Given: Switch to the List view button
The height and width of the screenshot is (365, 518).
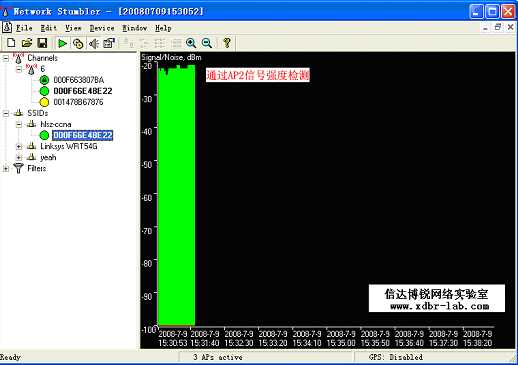Looking at the screenshot, I should (x=160, y=43).
